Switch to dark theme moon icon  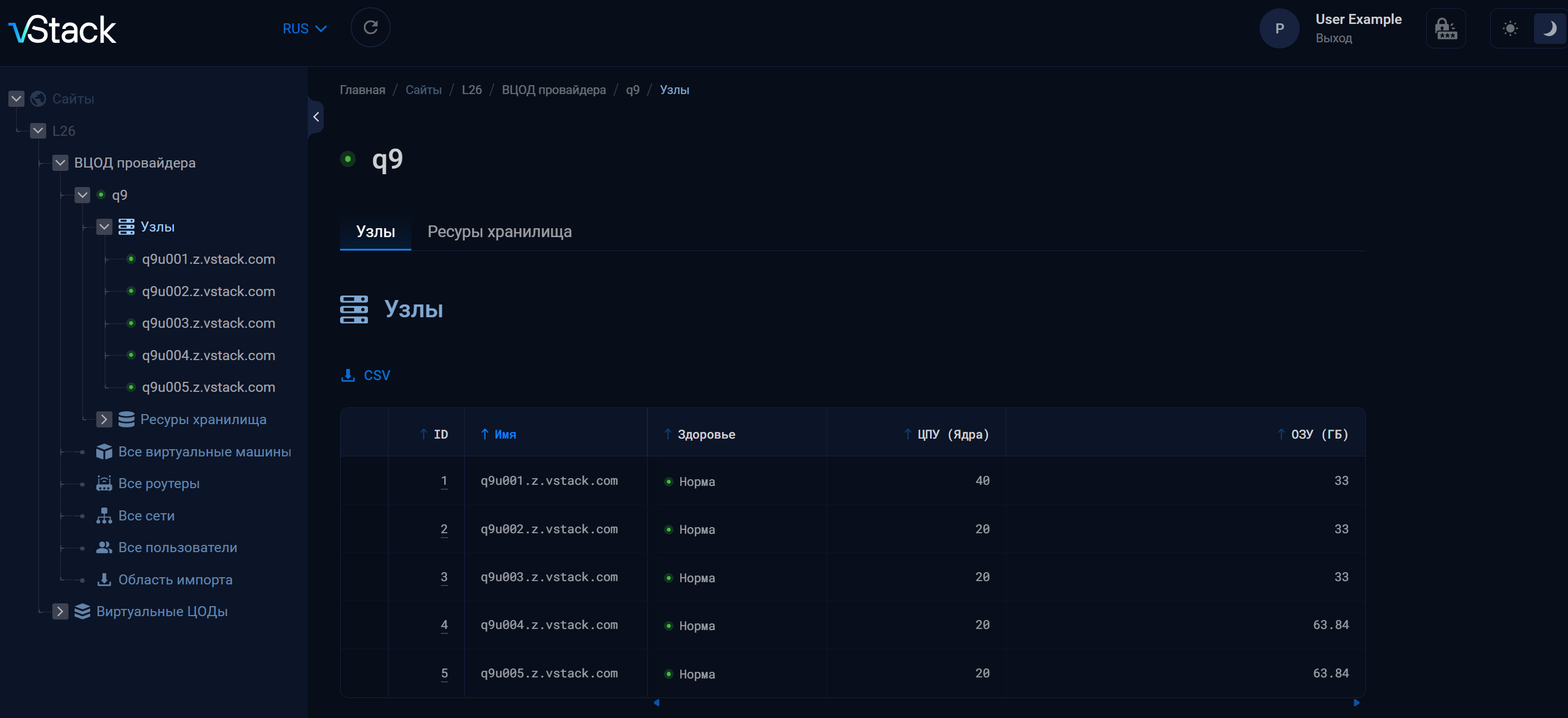[1549, 28]
